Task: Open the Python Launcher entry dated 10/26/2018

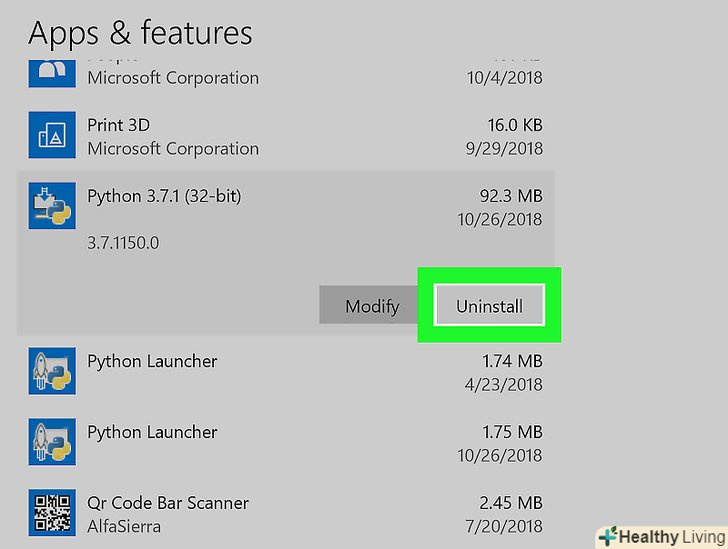Action: click(152, 432)
